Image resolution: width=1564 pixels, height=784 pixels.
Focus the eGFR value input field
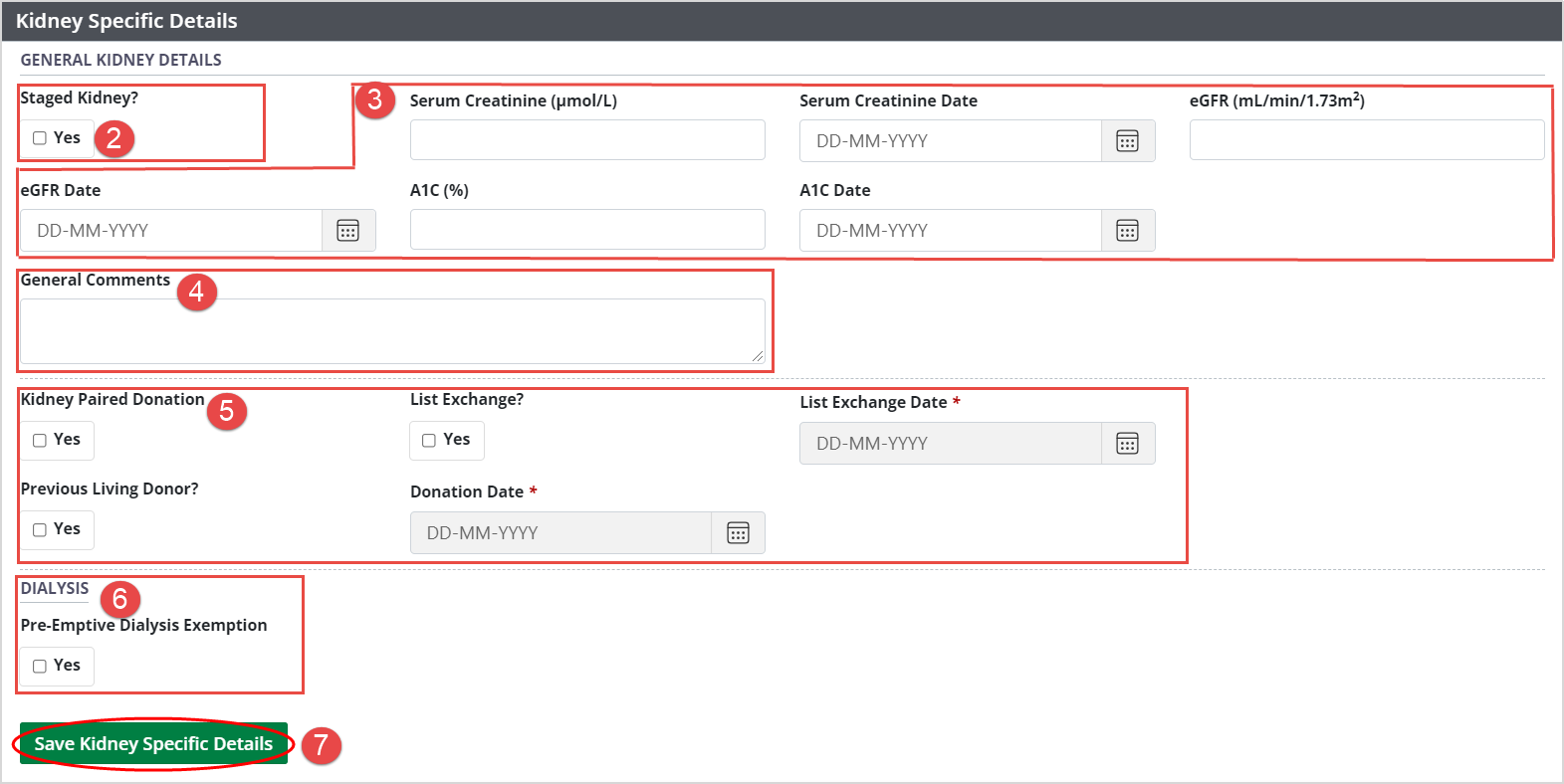[x=1367, y=140]
